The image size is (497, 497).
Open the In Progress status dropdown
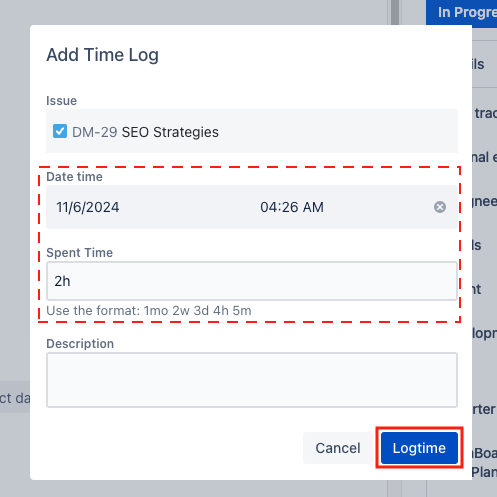[x=461, y=12]
